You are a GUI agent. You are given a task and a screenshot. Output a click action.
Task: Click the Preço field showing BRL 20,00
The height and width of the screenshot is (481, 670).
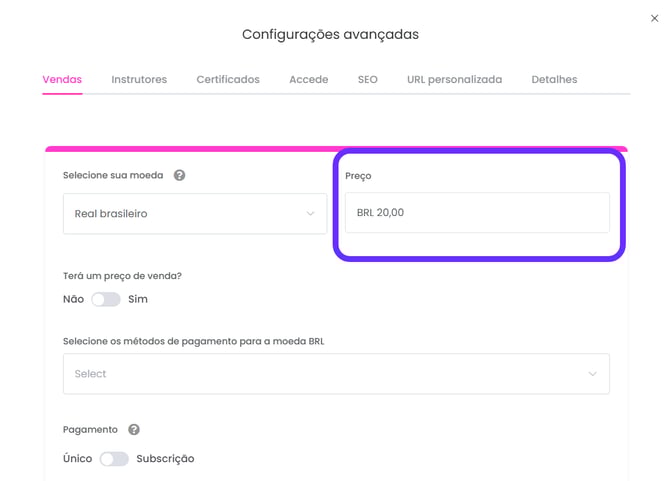477,213
